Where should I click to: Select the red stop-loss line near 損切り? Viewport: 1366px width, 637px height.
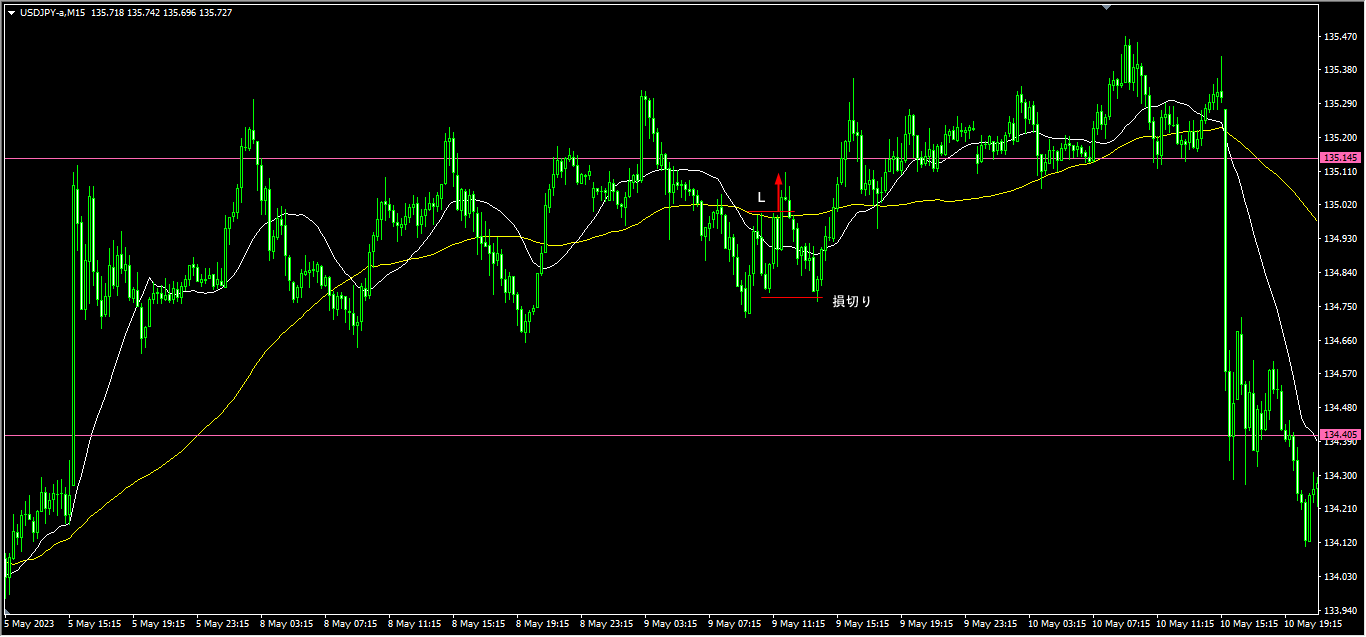(790, 297)
